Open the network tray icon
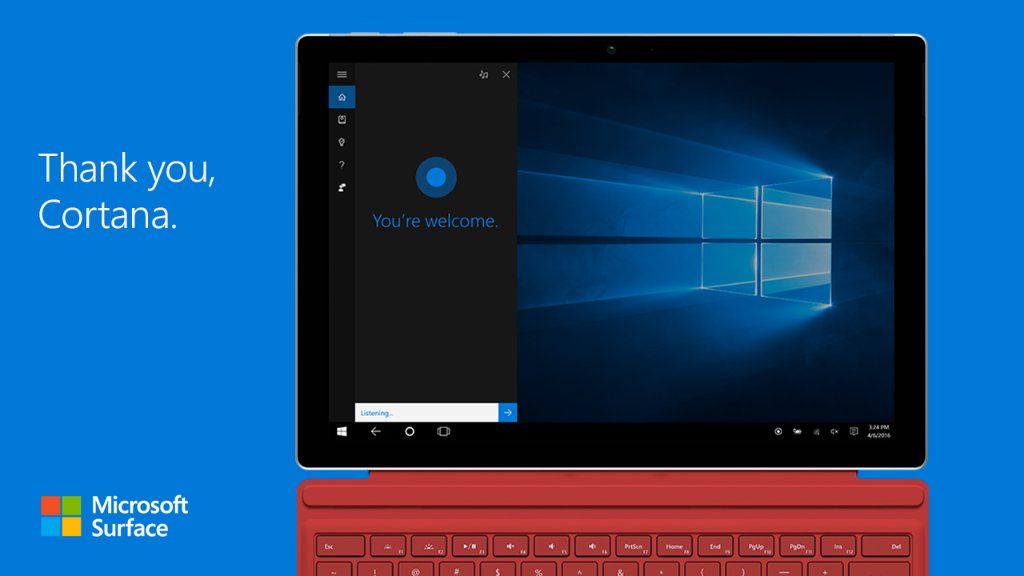The image size is (1024, 576). [x=816, y=432]
